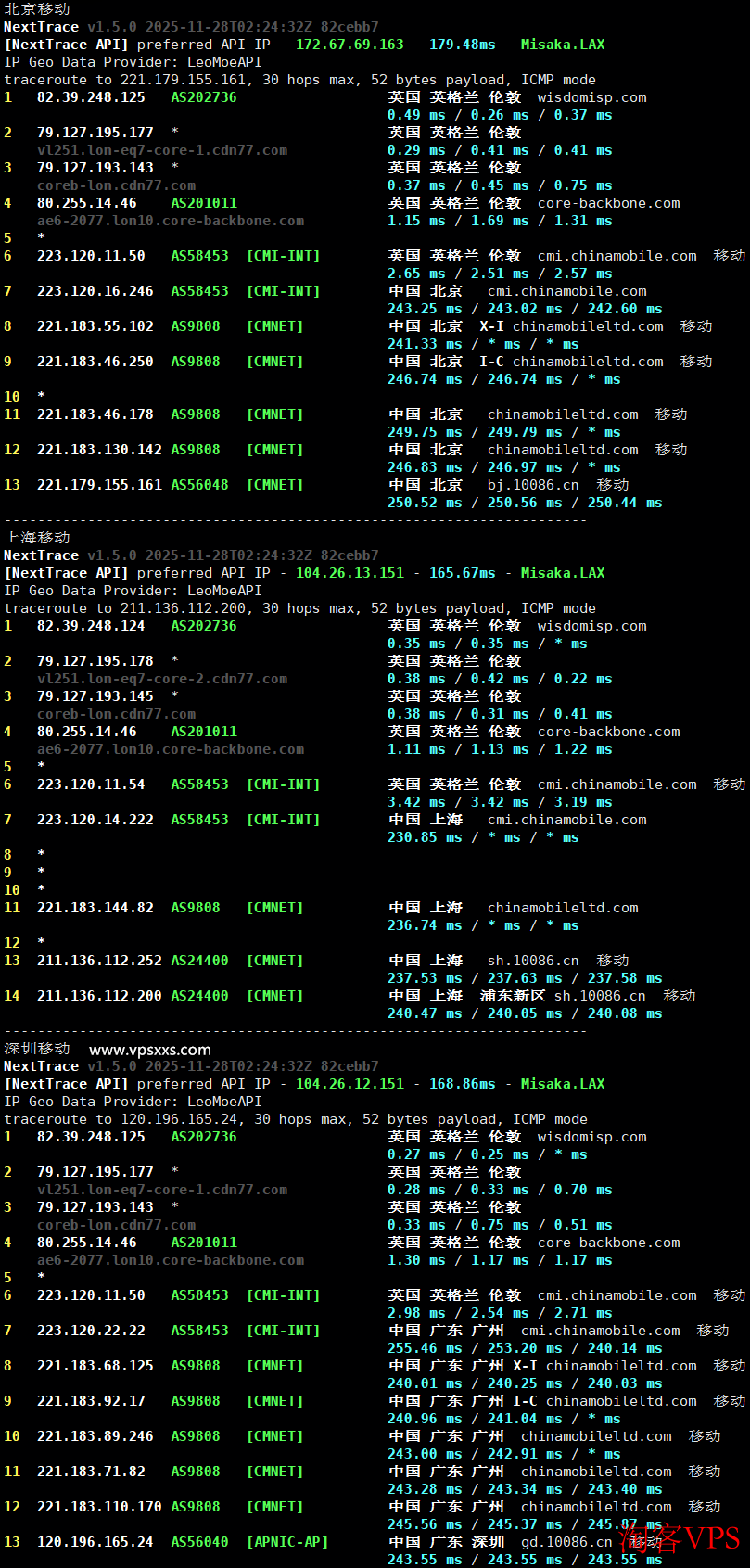Click the 236.74 ms latency value
Image resolution: width=750 pixels, height=1568 pixels.
[x=425, y=925]
